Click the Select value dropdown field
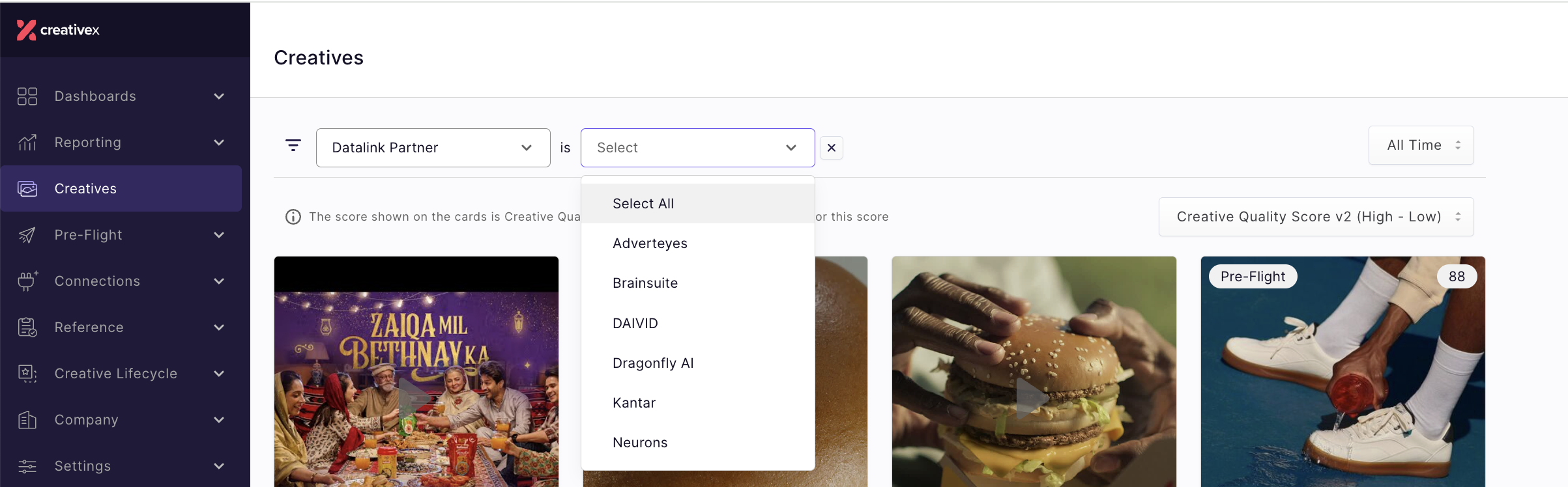 (698, 148)
